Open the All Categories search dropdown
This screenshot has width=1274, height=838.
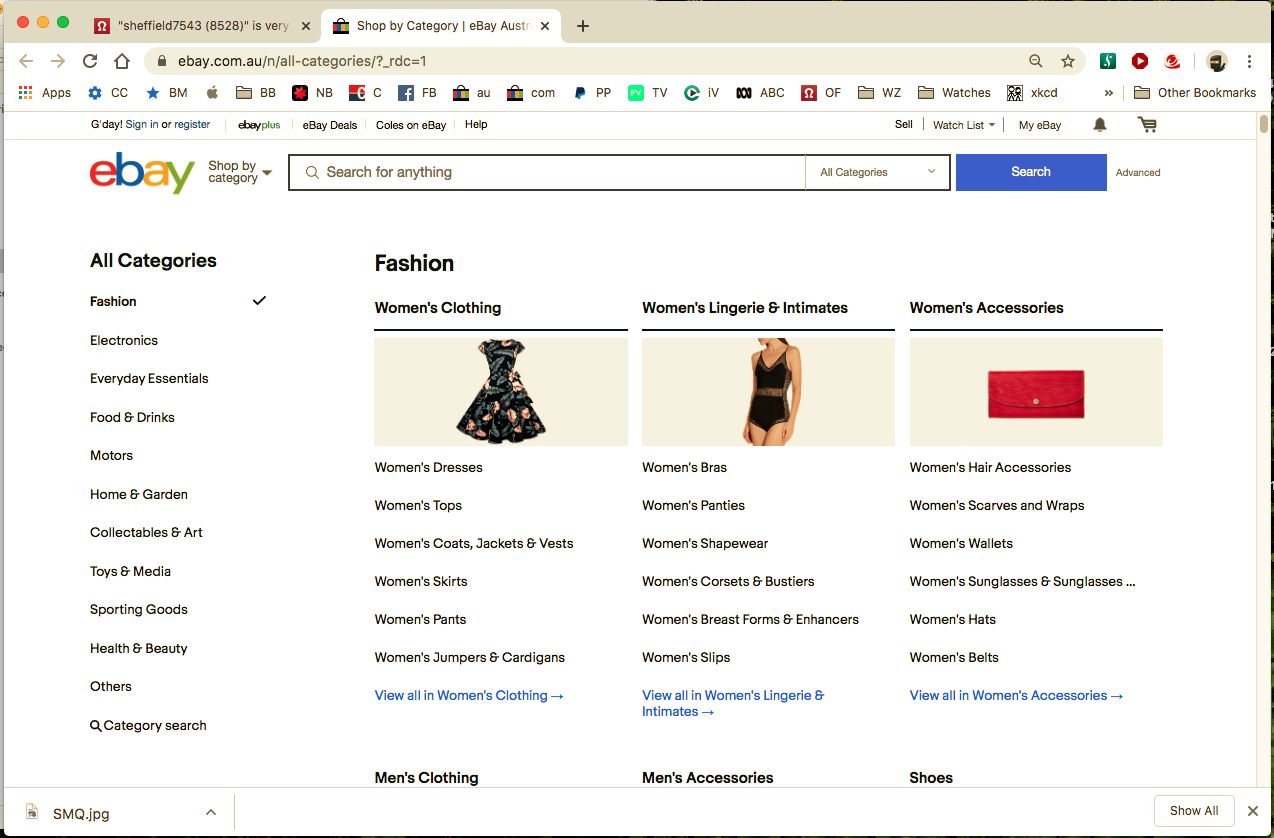pyautogui.click(x=877, y=172)
